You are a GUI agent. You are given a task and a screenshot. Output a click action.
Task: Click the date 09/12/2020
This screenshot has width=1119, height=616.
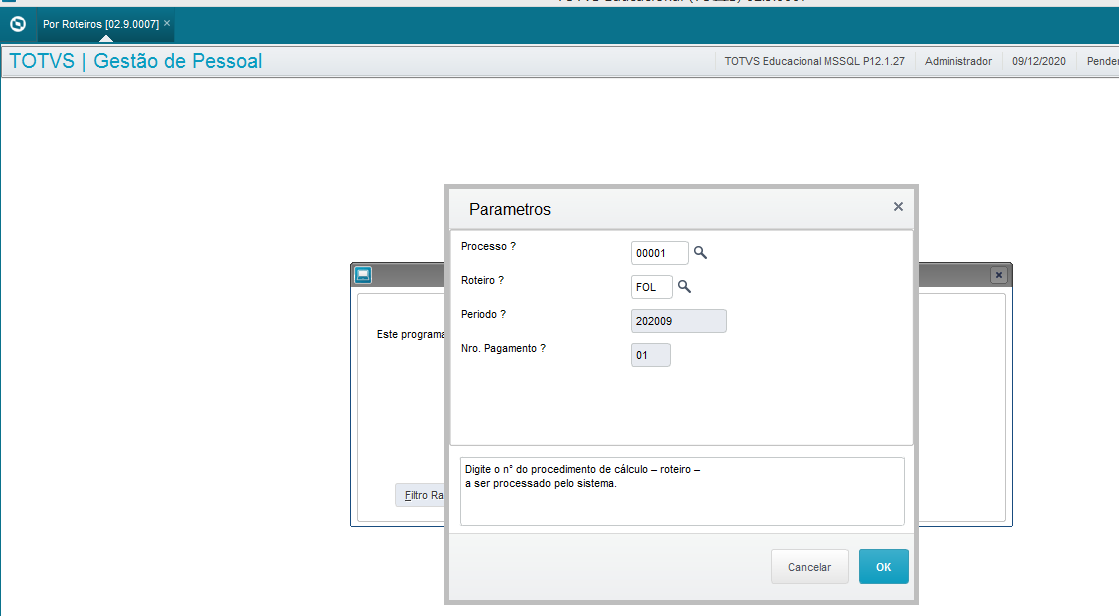click(x=1038, y=61)
